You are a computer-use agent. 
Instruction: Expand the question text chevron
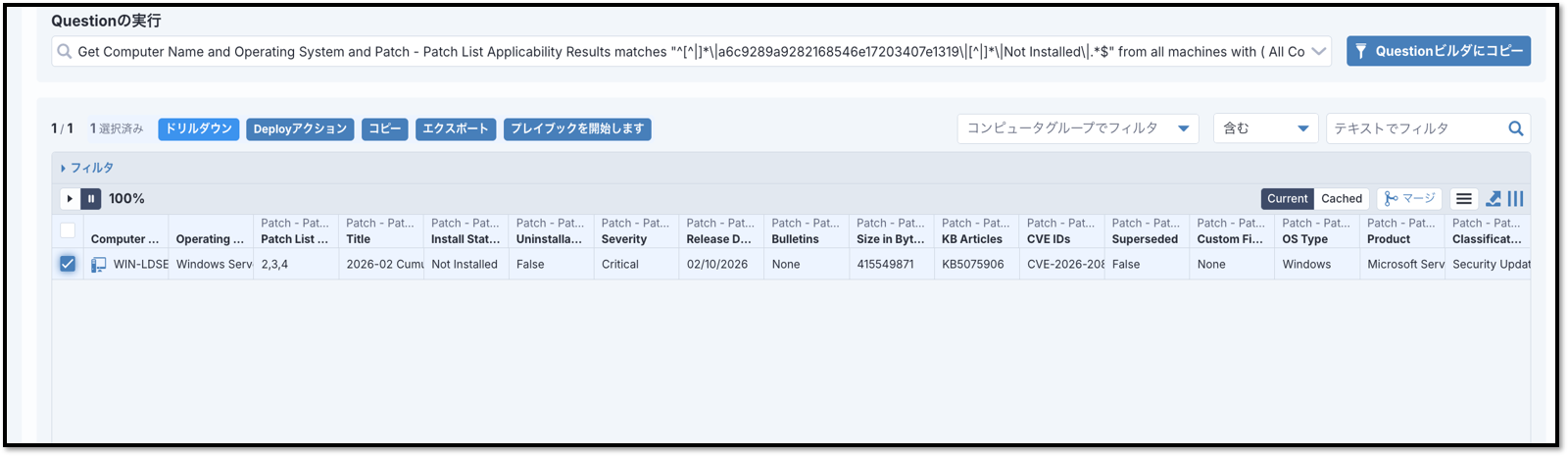(x=1318, y=52)
